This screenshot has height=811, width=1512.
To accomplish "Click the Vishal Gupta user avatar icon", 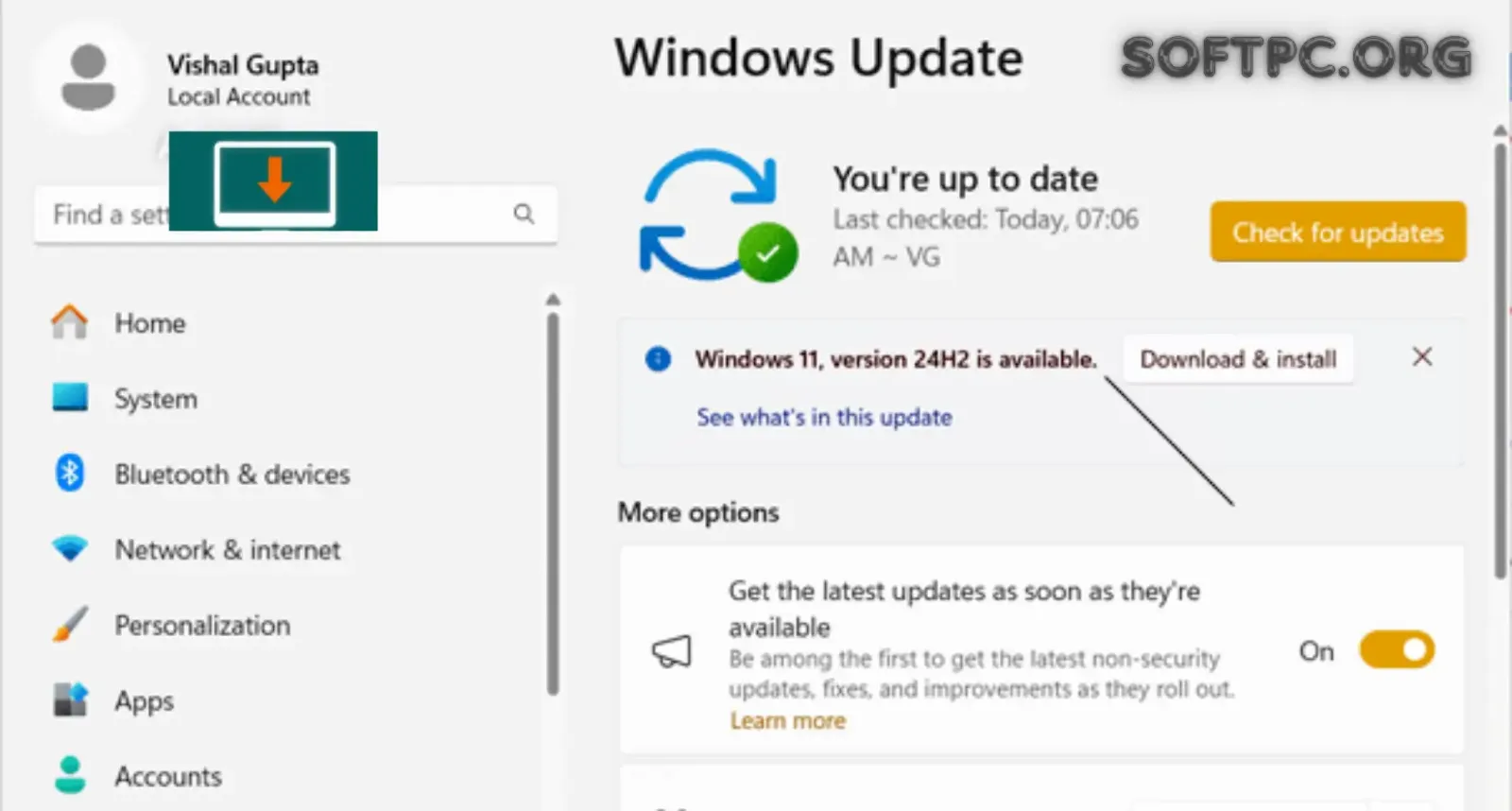I will click(x=88, y=78).
